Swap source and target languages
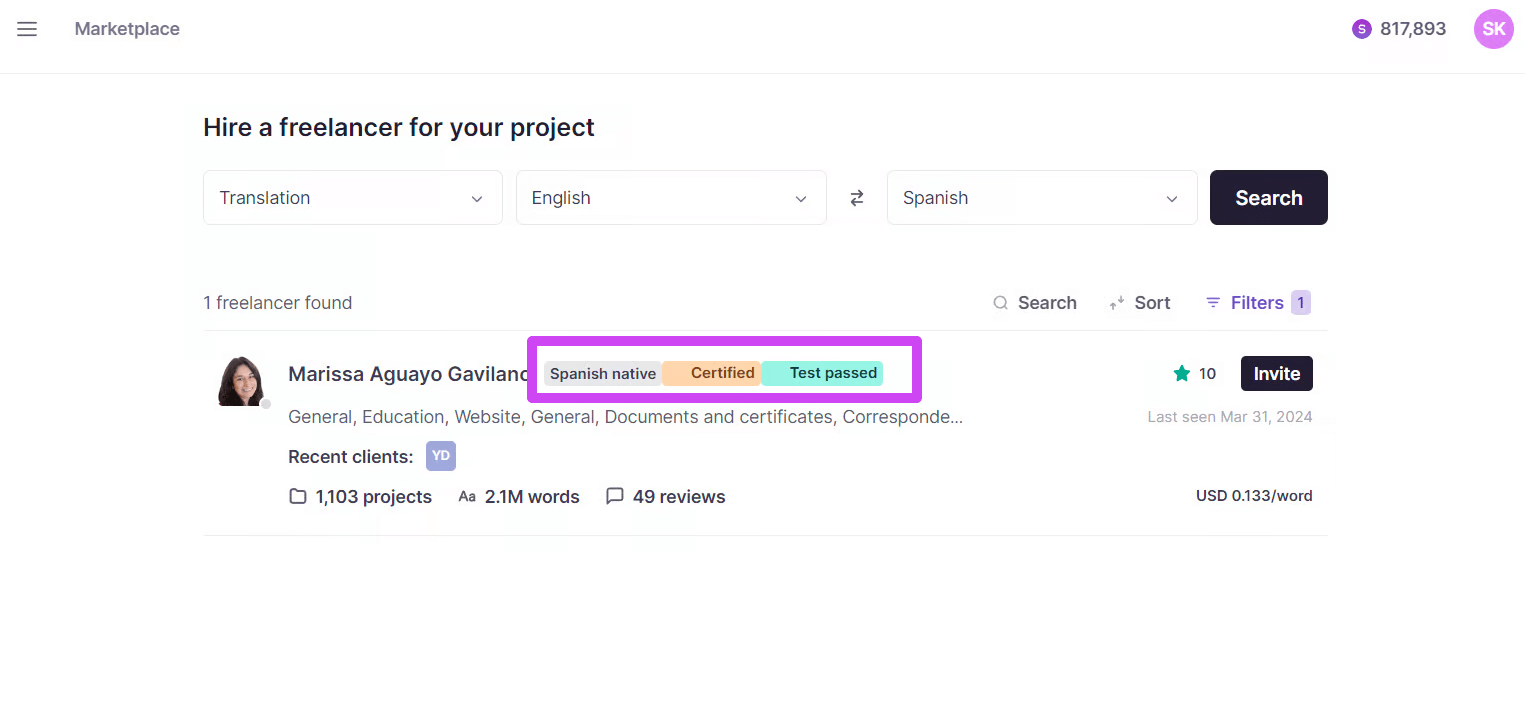Viewport: 1525px width, 706px height. tap(857, 198)
